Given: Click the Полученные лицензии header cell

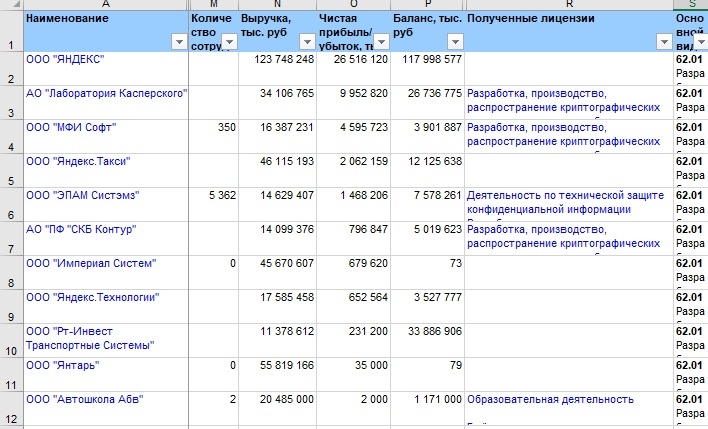Looking at the screenshot, I should [x=569, y=31].
